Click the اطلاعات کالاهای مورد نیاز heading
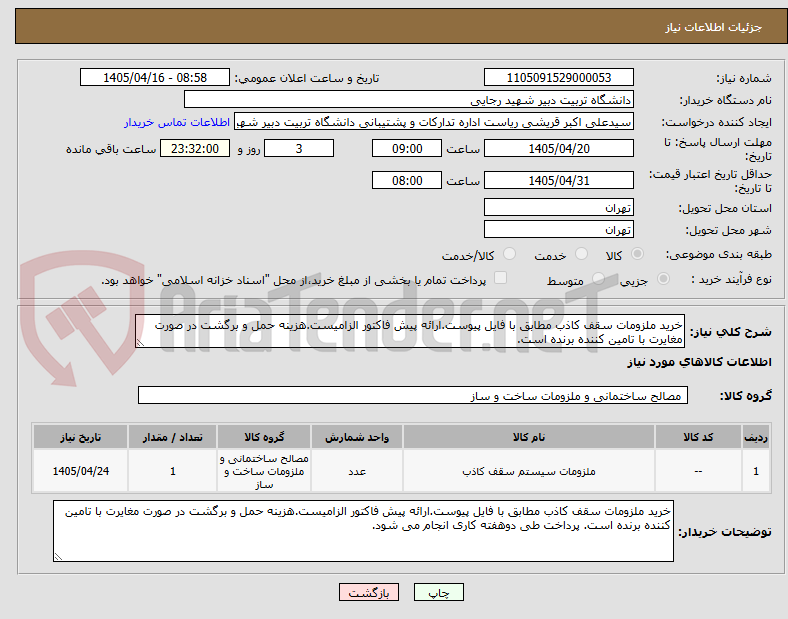Image resolution: width=788 pixels, height=619 pixels. click(699, 362)
